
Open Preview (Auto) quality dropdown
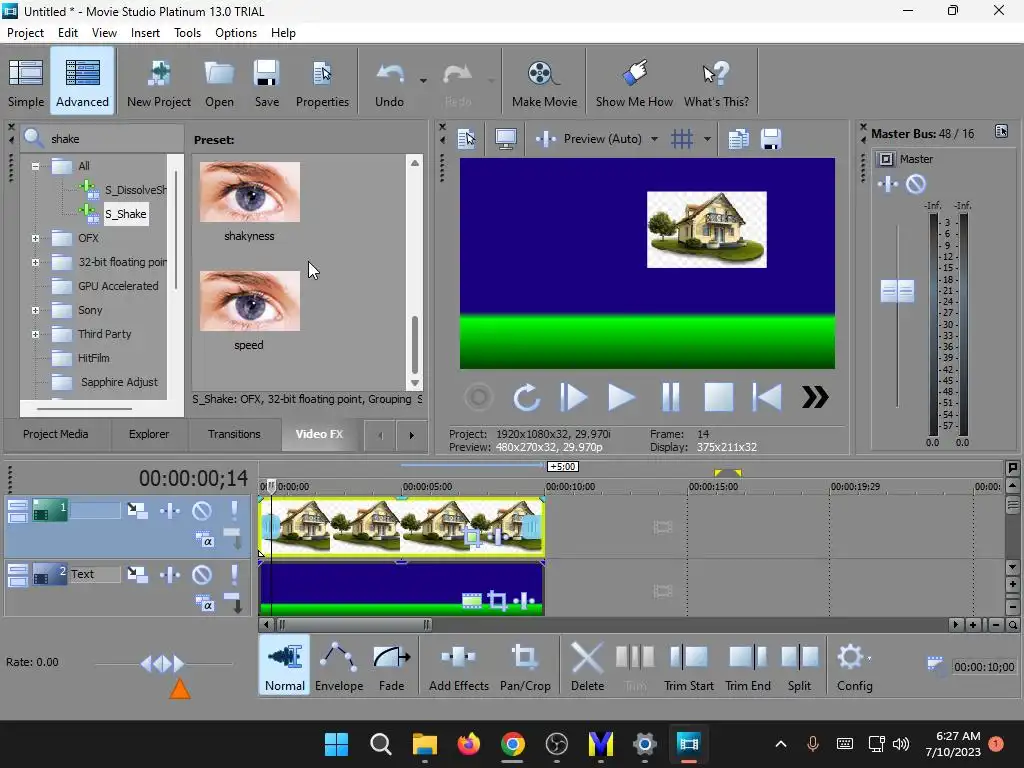654,138
